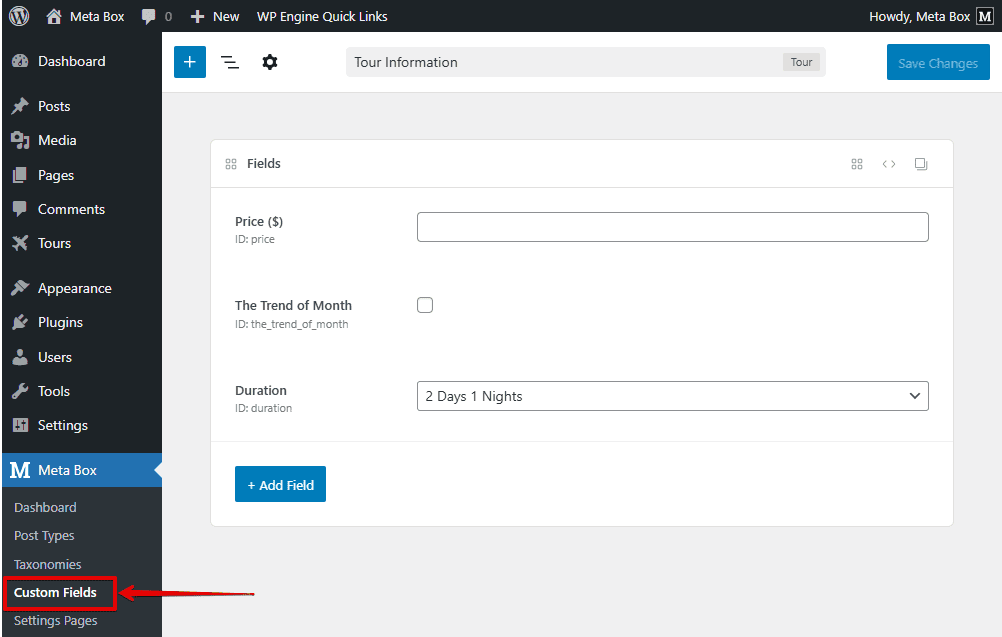
Task: Tick The Trend of Month checkbox
Action: pyautogui.click(x=425, y=305)
